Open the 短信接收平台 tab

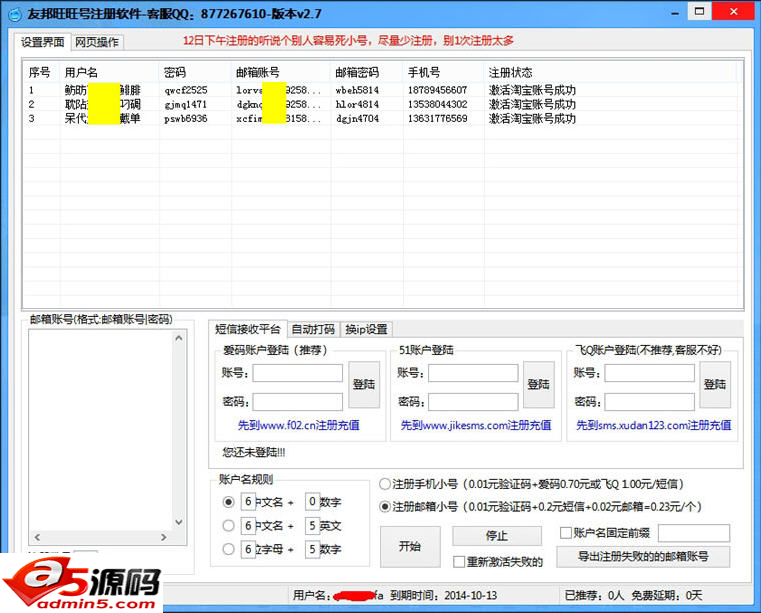click(248, 329)
